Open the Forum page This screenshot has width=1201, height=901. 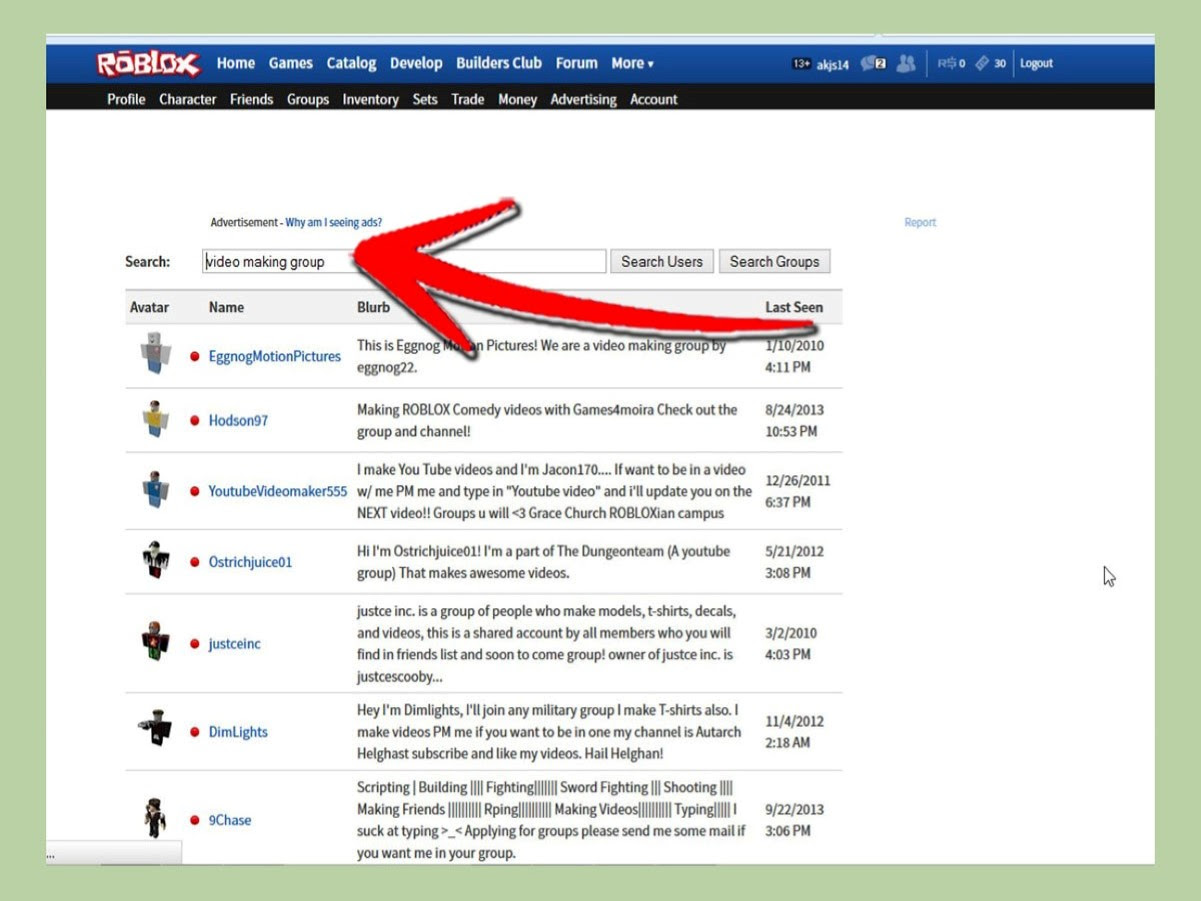click(x=577, y=63)
